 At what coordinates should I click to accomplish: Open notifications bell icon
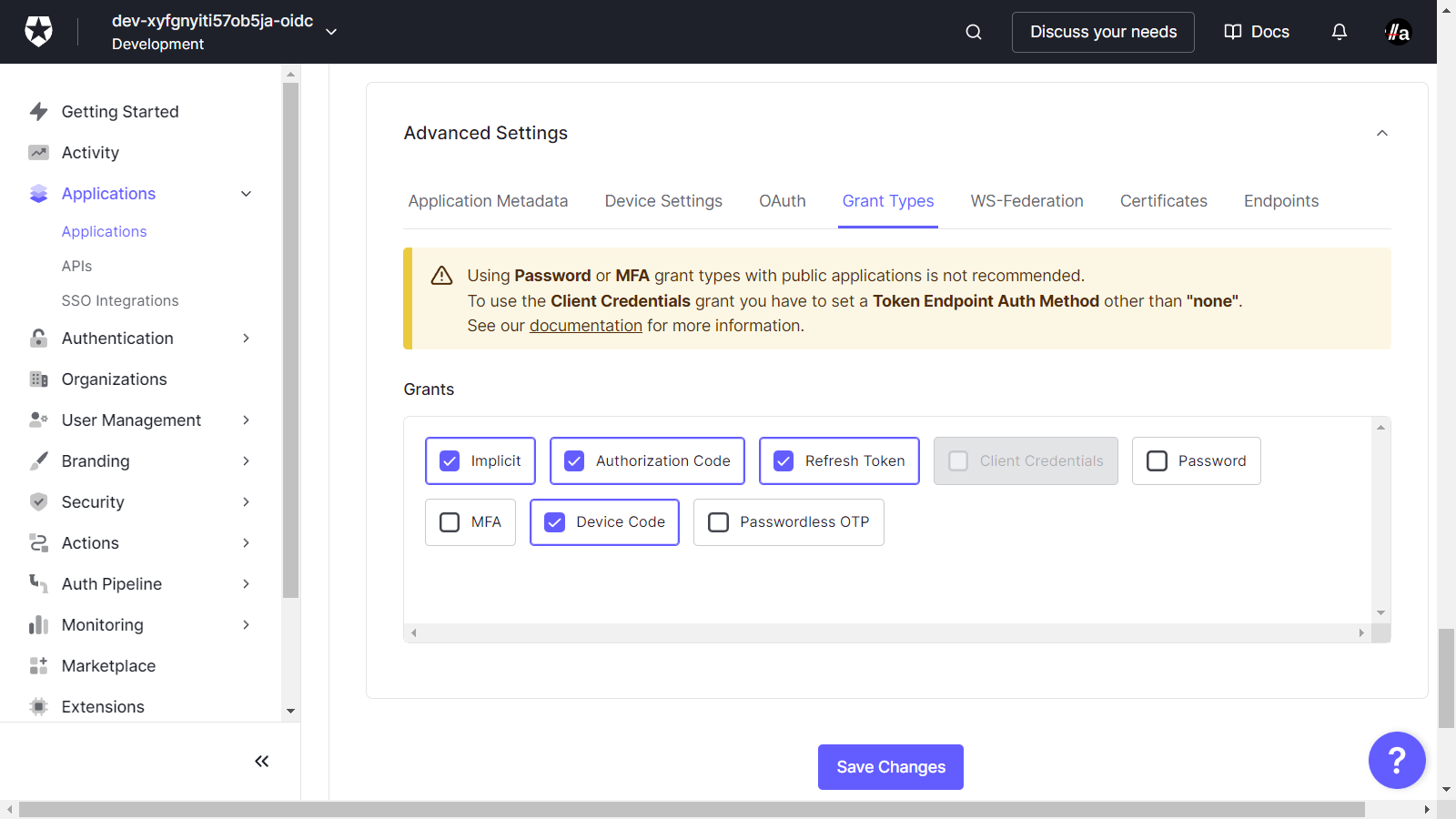click(x=1339, y=32)
